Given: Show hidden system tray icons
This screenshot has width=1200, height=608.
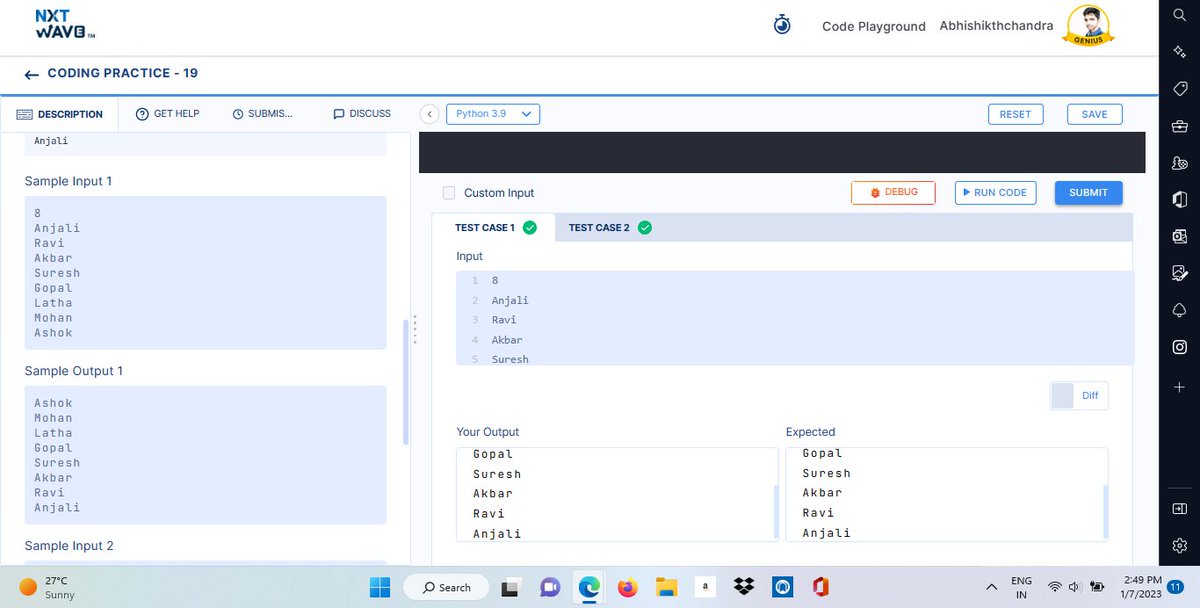Looking at the screenshot, I should (x=991, y=587).
